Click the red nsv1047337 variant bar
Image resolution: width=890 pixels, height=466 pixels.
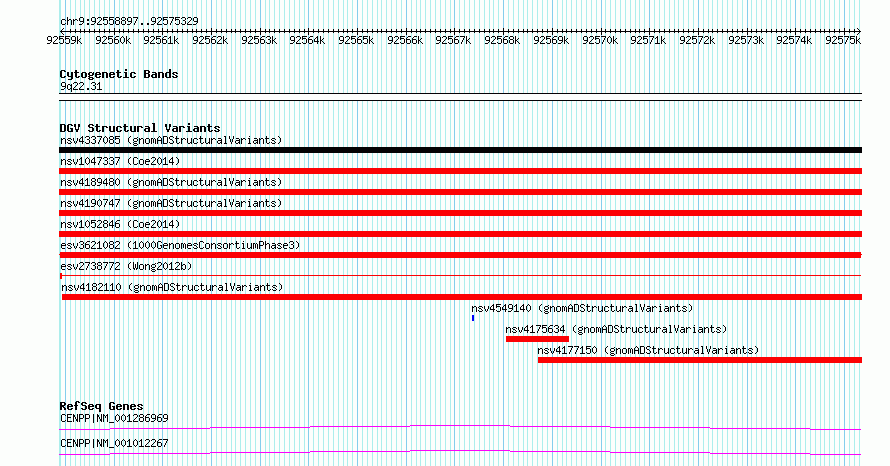[460, 171]
